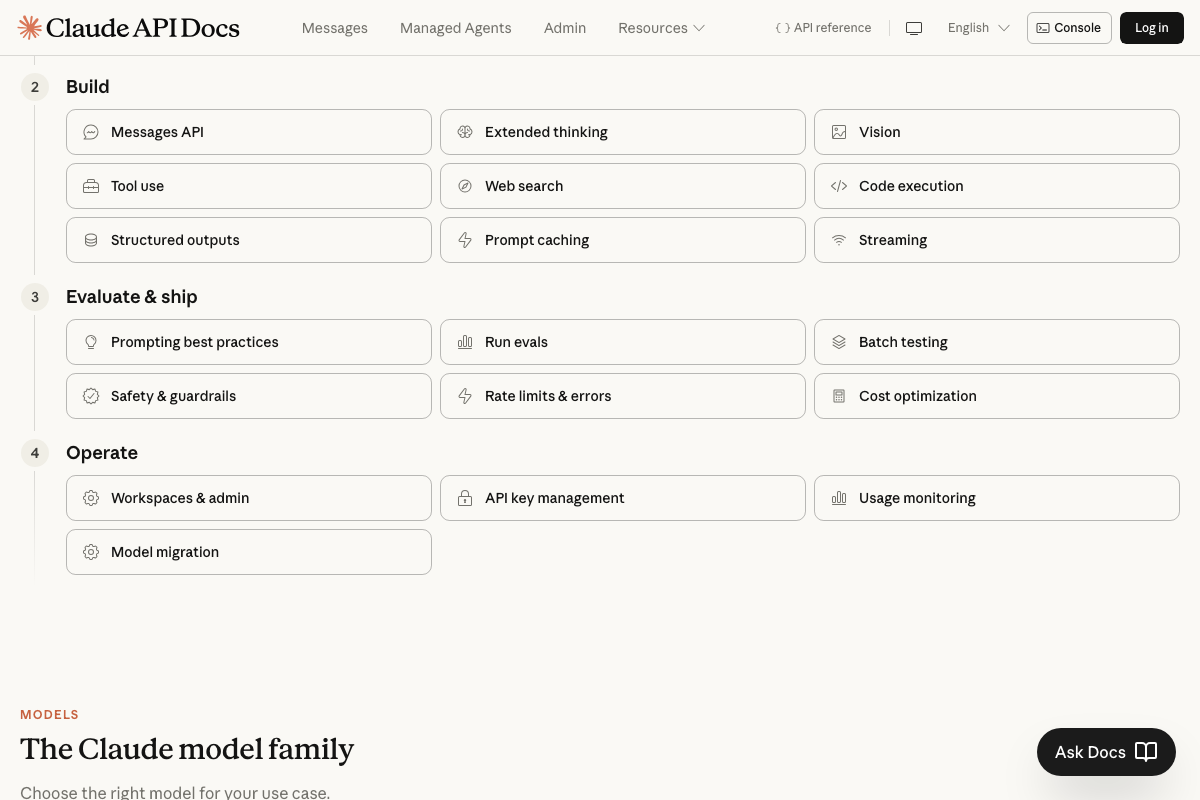Open the Safety & guardrails card
The image size is (1200, 800).
coord(249,396)
